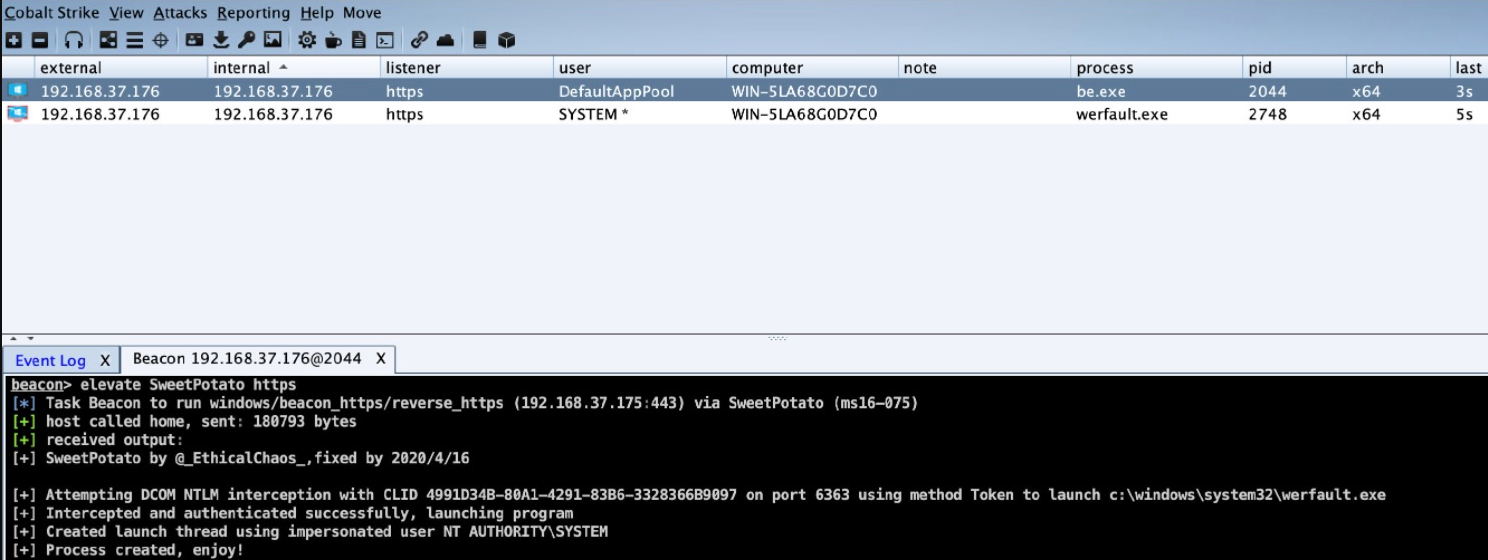This screenshot has height=560, width=1488.
Task: Click the cube about icon
Action: pyautogui.click(x=506, y=41)
